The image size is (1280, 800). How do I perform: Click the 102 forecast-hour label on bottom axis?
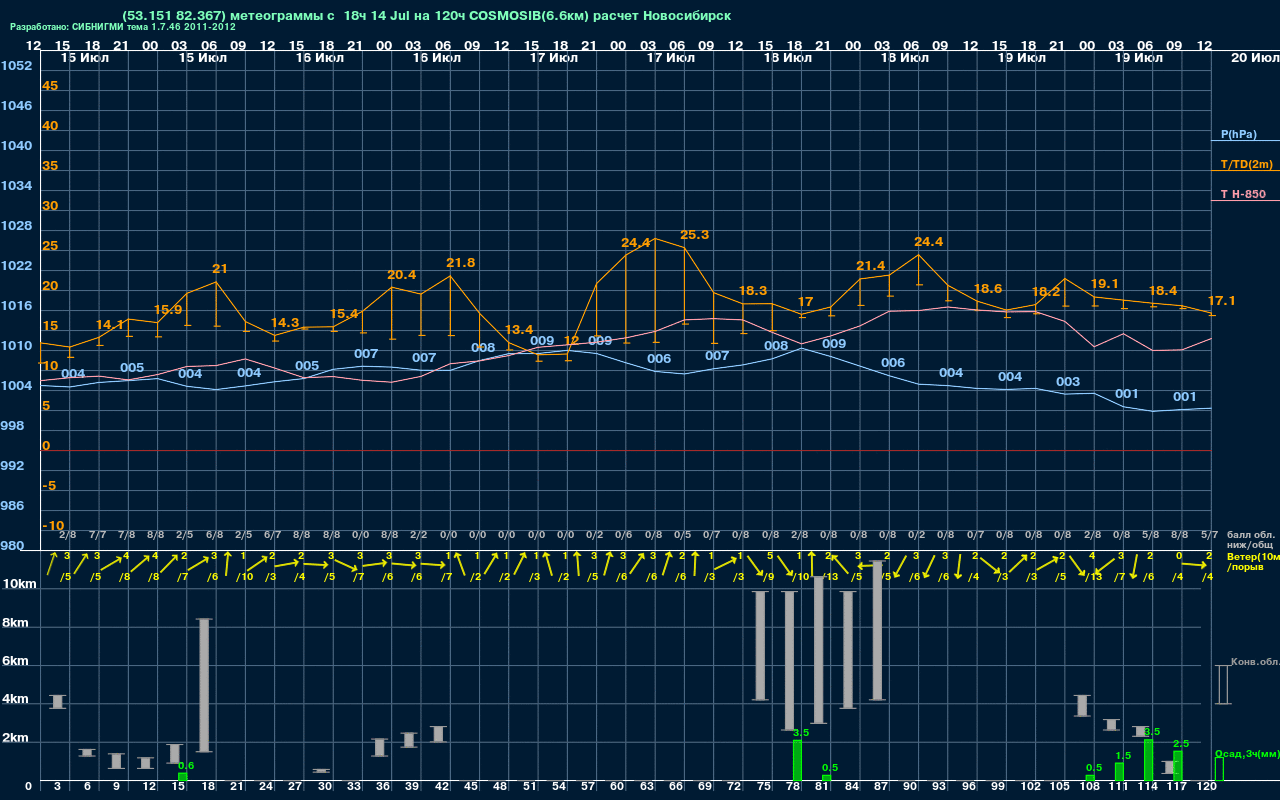point(1032,787)
